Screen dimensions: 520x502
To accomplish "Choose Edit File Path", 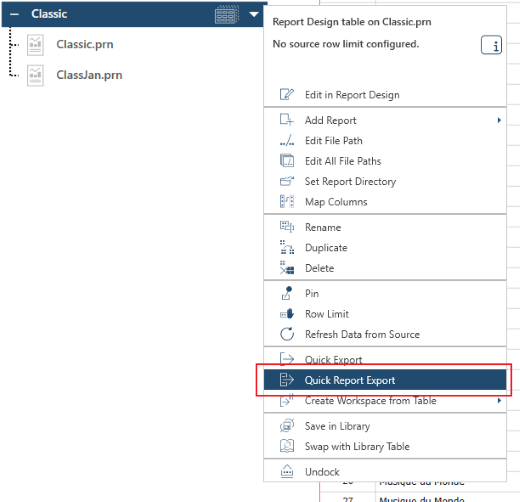I will (x=385, y=141).
